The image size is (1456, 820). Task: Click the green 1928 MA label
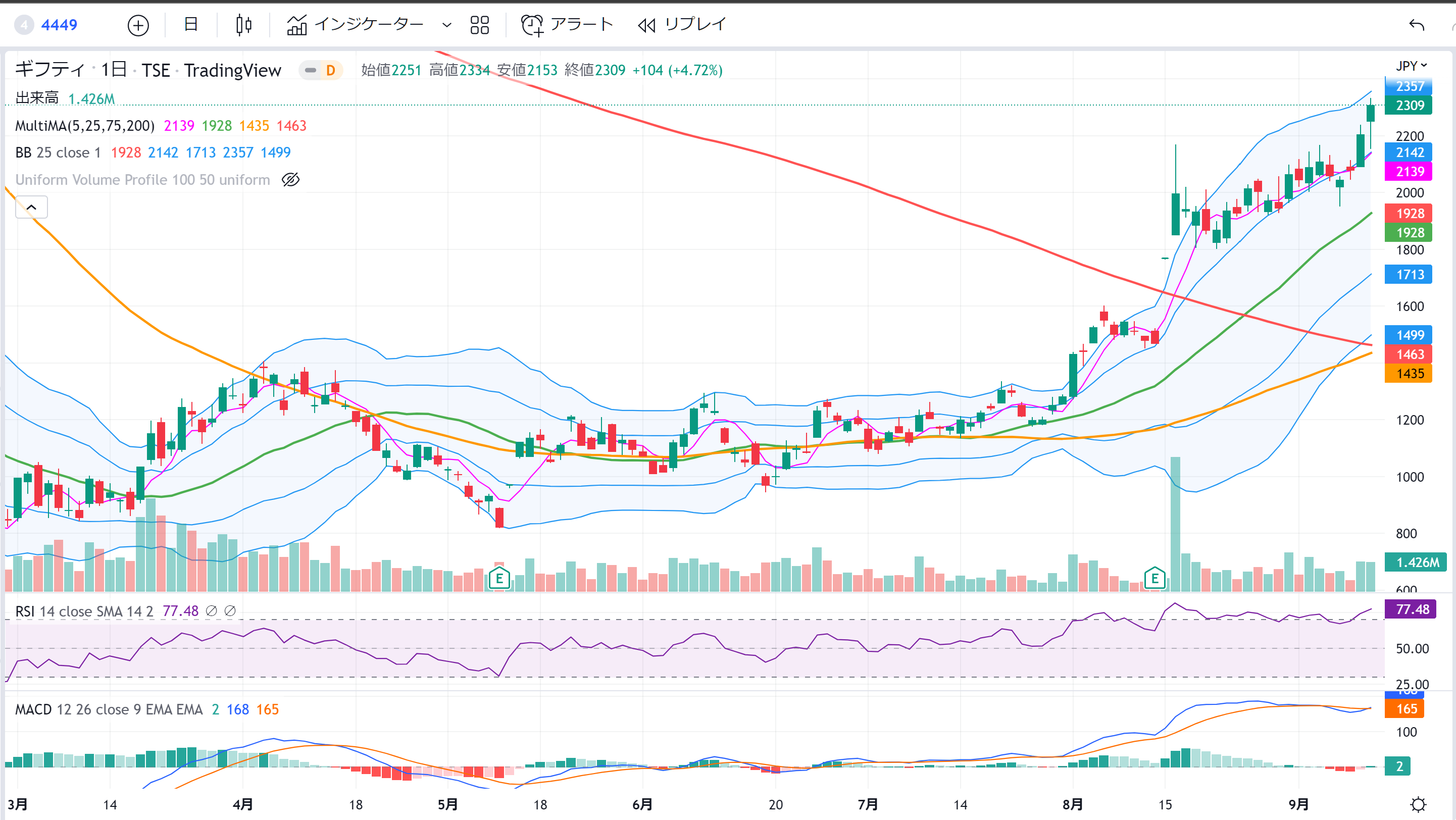point(1409,233)
